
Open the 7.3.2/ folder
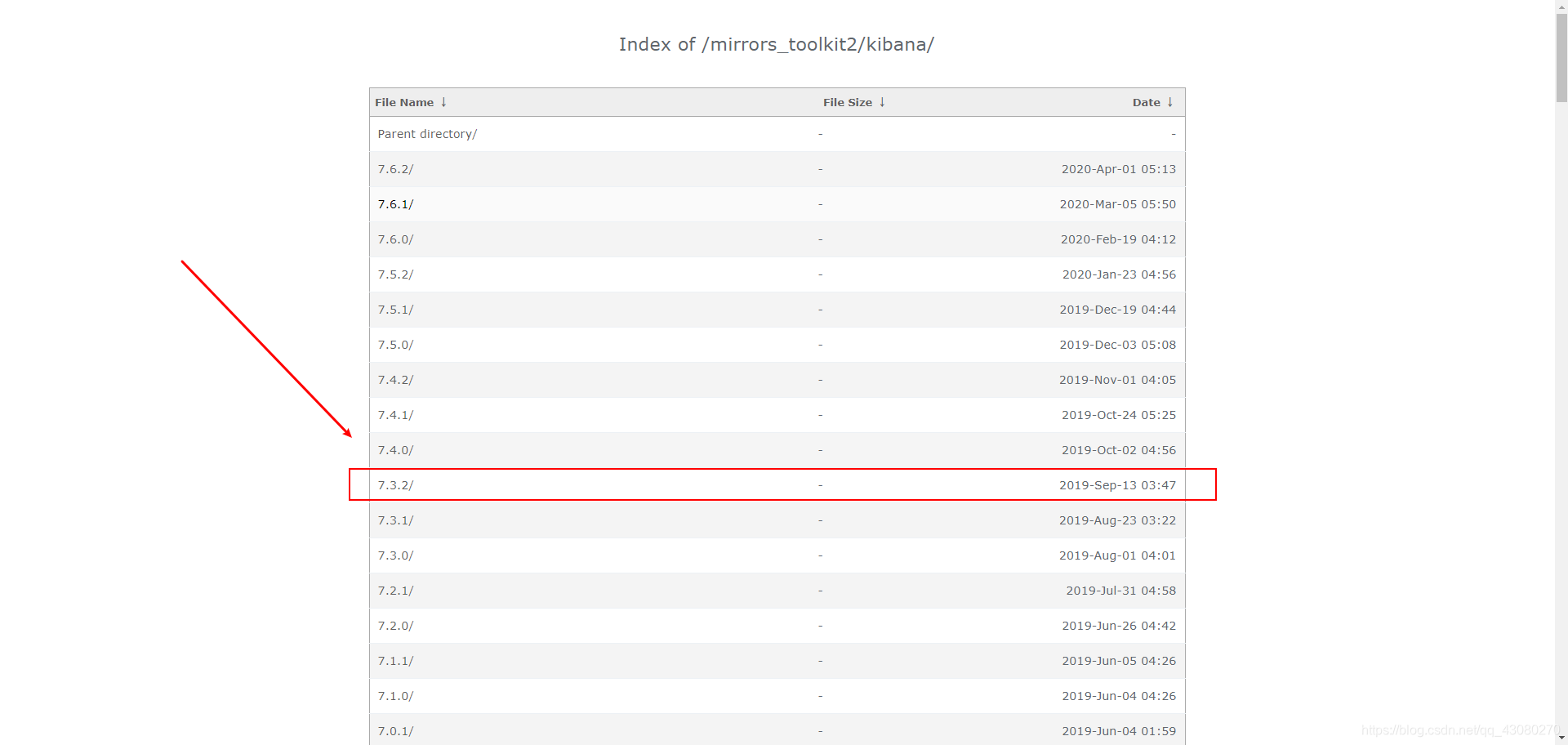[395, 485]
